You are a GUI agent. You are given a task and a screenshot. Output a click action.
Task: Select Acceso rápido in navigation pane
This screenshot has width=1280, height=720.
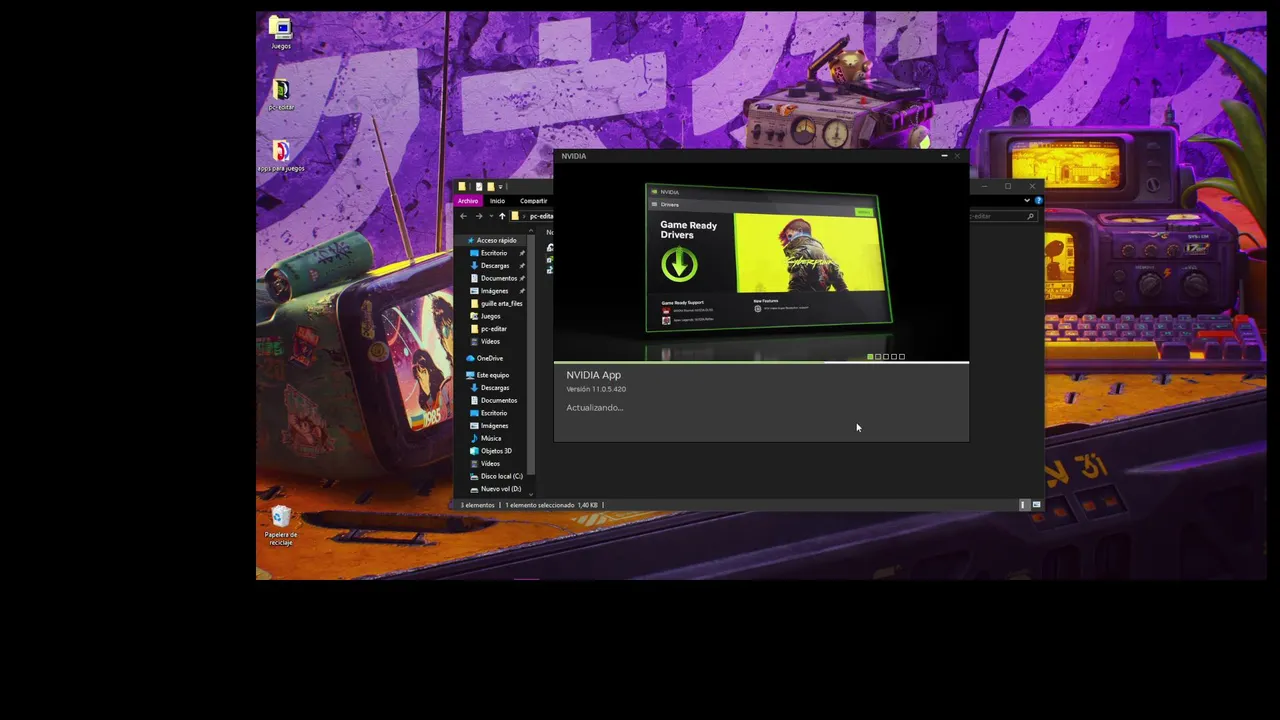[496, 240]
